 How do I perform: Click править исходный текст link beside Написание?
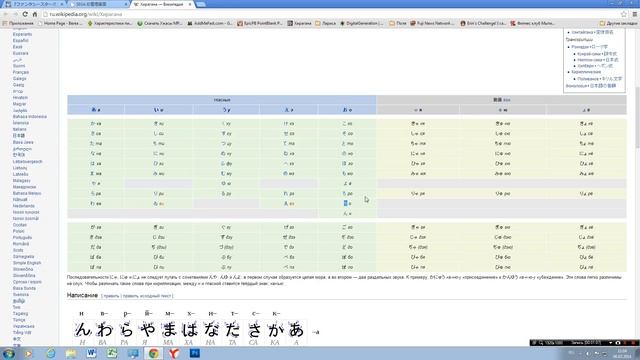tap(147, 296)
